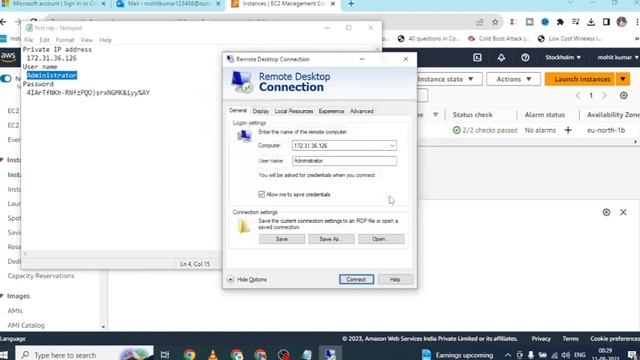The height and width of the screenshot is (360, 640).
Task: Open Notepad Edit menu
Action: point(44,40)
